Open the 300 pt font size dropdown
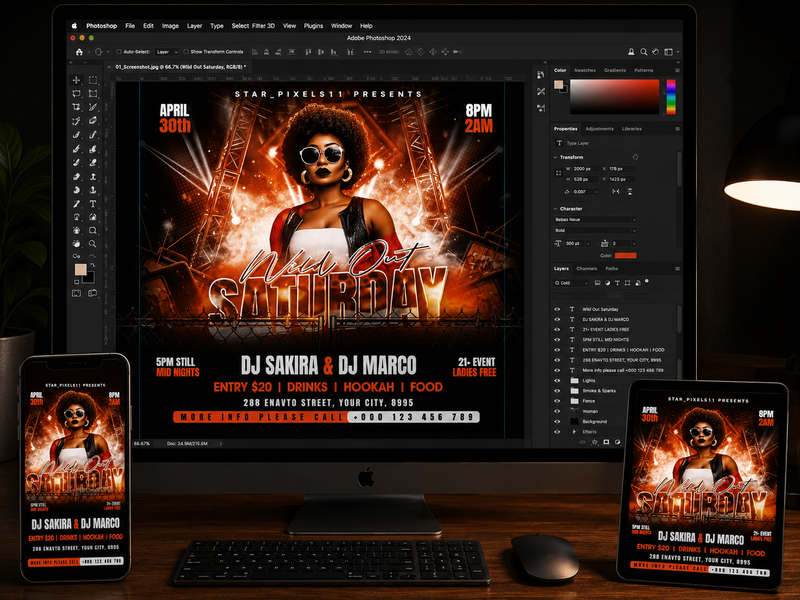Image resolution: width=800 pixels, height=600 pixels. tap(577, 244)
